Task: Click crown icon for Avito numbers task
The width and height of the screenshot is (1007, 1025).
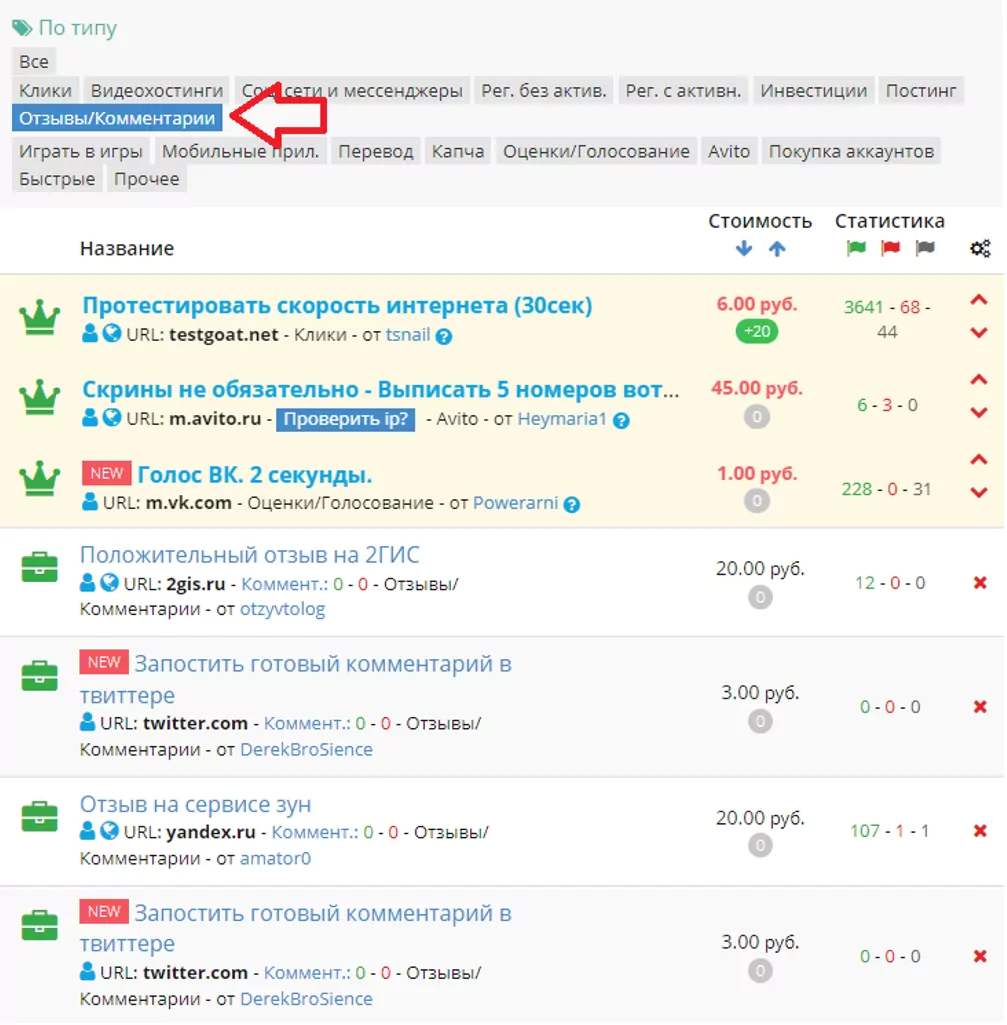Action: (39, 397)
